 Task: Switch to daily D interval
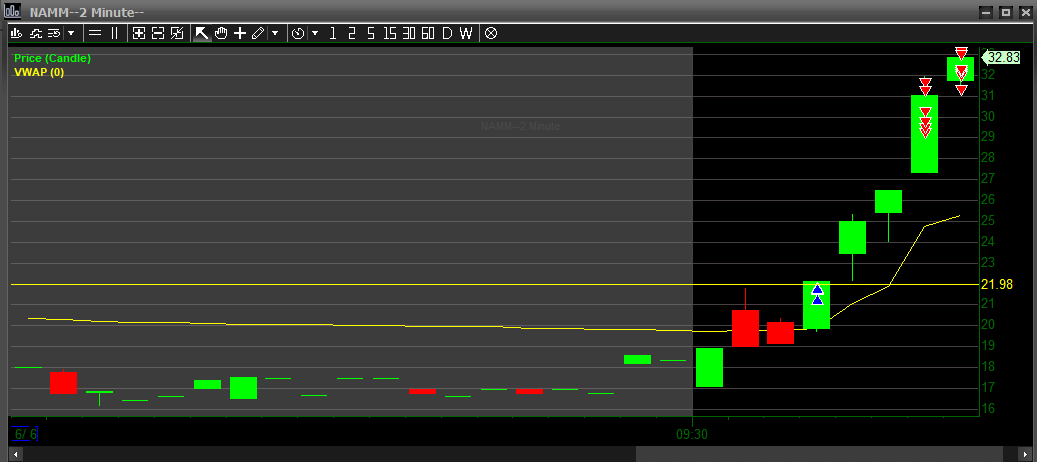click(447, 33)
